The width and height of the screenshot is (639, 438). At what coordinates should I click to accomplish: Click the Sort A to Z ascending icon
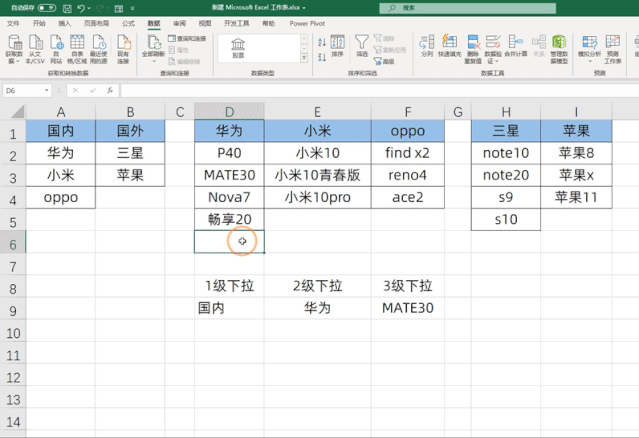coord(322,42)
